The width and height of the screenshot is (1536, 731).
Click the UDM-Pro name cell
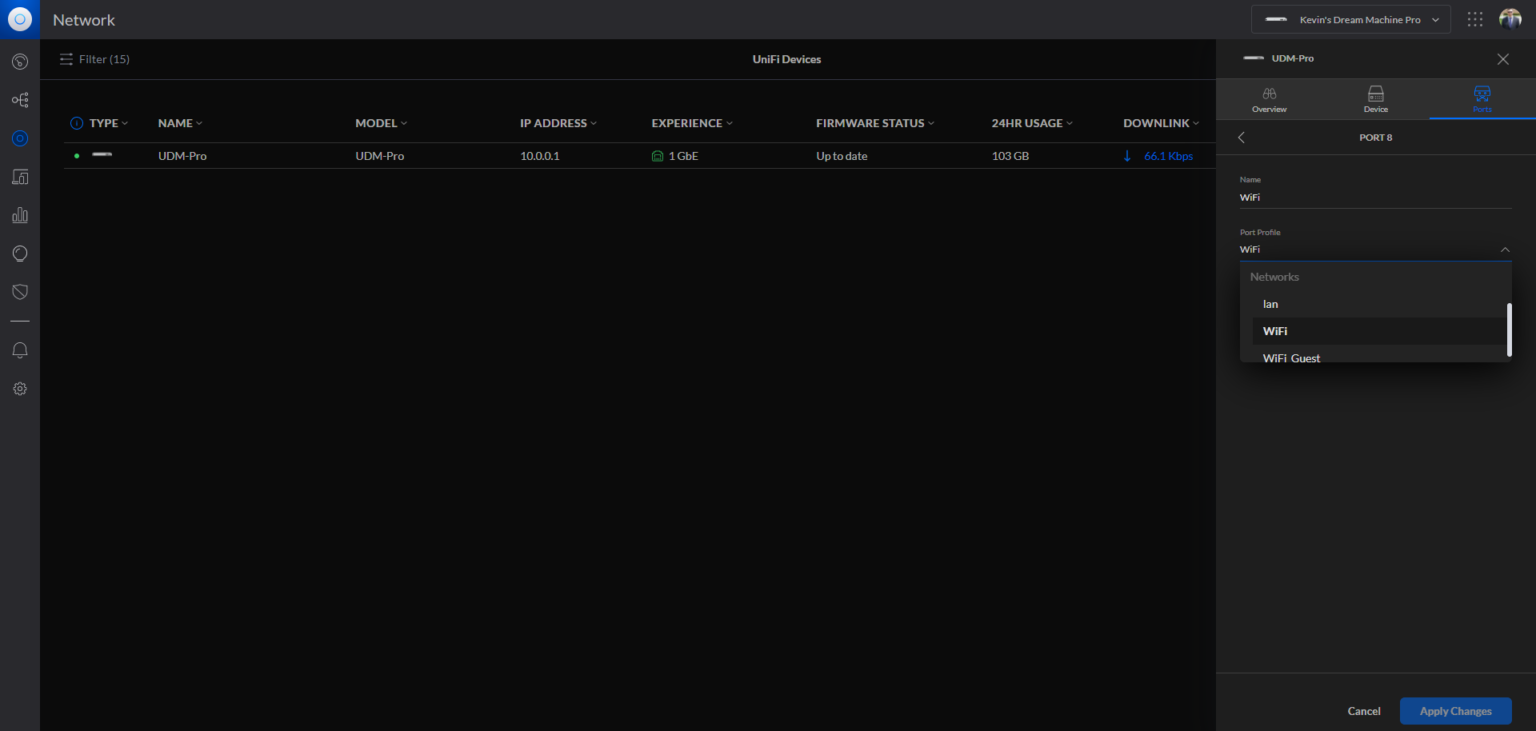182,156
